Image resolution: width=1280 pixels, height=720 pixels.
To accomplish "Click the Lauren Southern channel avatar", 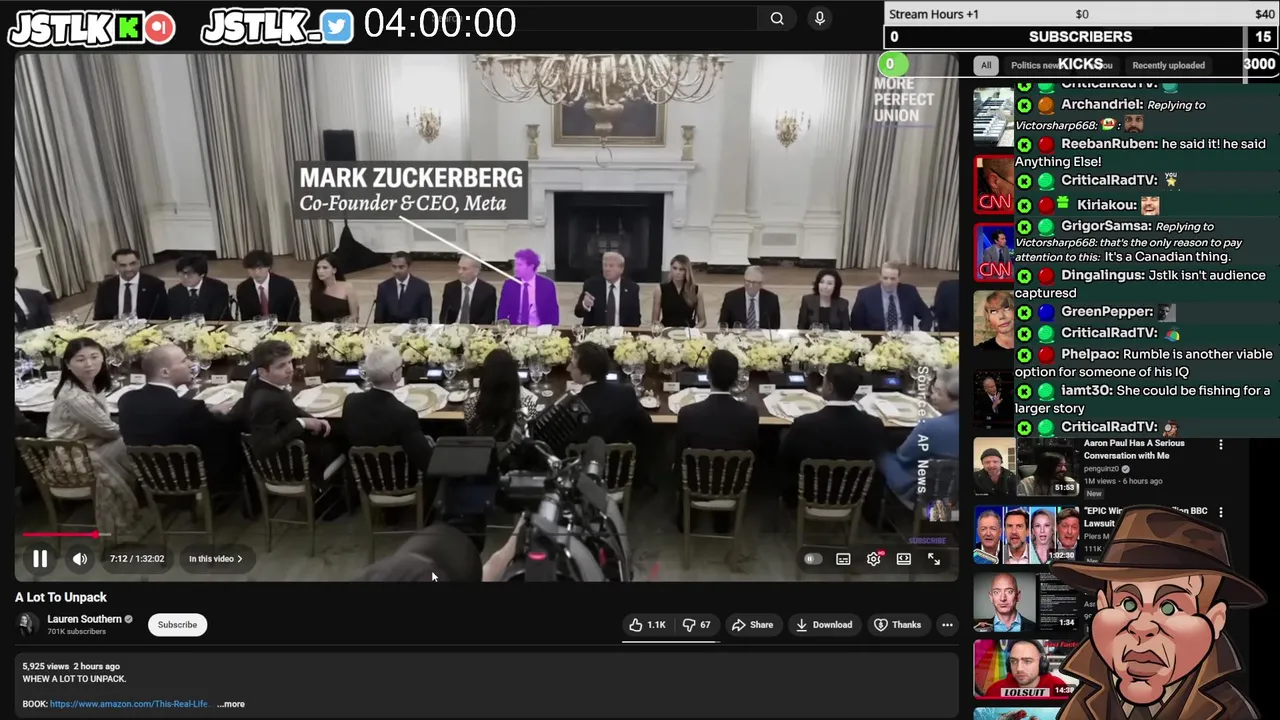I will pos(28,625).
